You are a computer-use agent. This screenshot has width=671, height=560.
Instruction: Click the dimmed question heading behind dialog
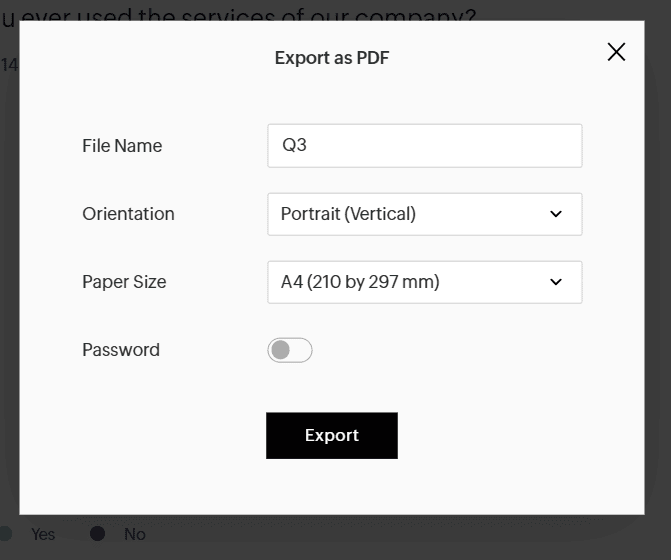point(240,12)
